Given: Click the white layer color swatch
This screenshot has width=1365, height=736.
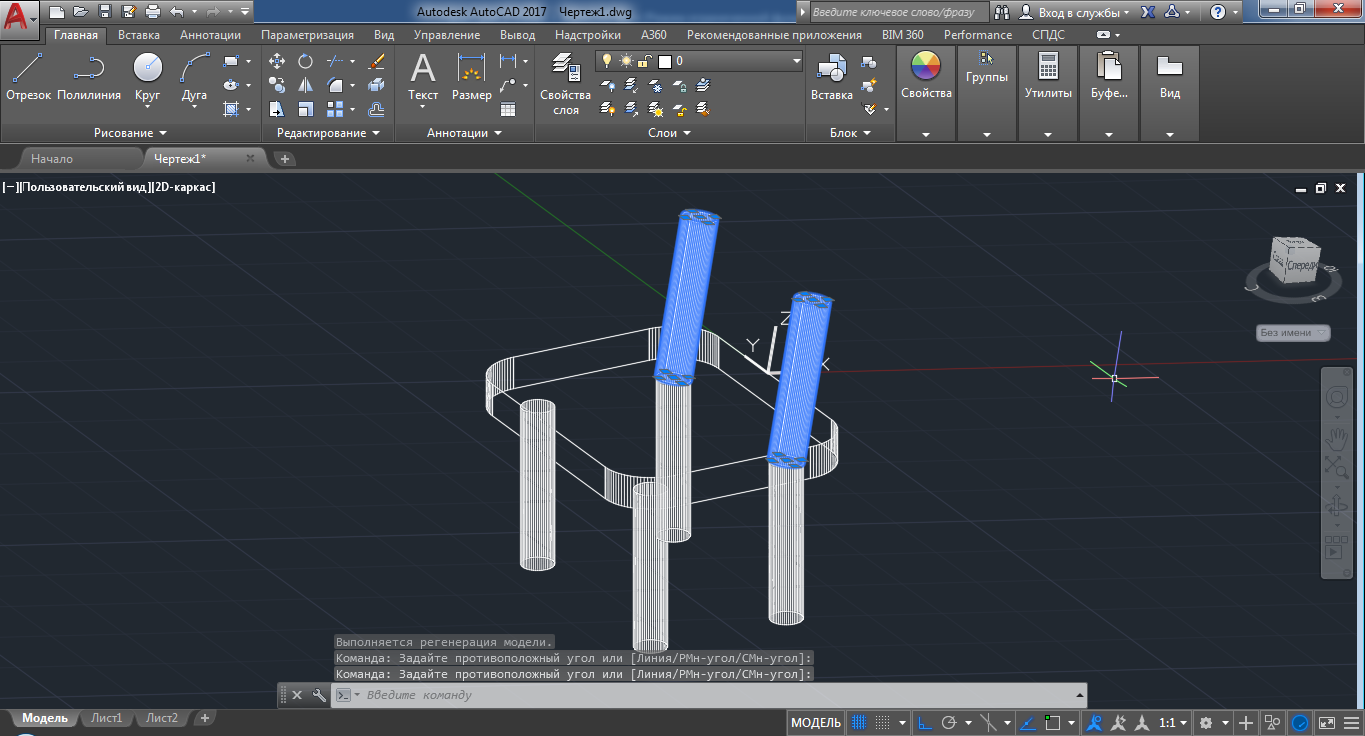Looking at the screenshot, I should (x=663, y=61).
